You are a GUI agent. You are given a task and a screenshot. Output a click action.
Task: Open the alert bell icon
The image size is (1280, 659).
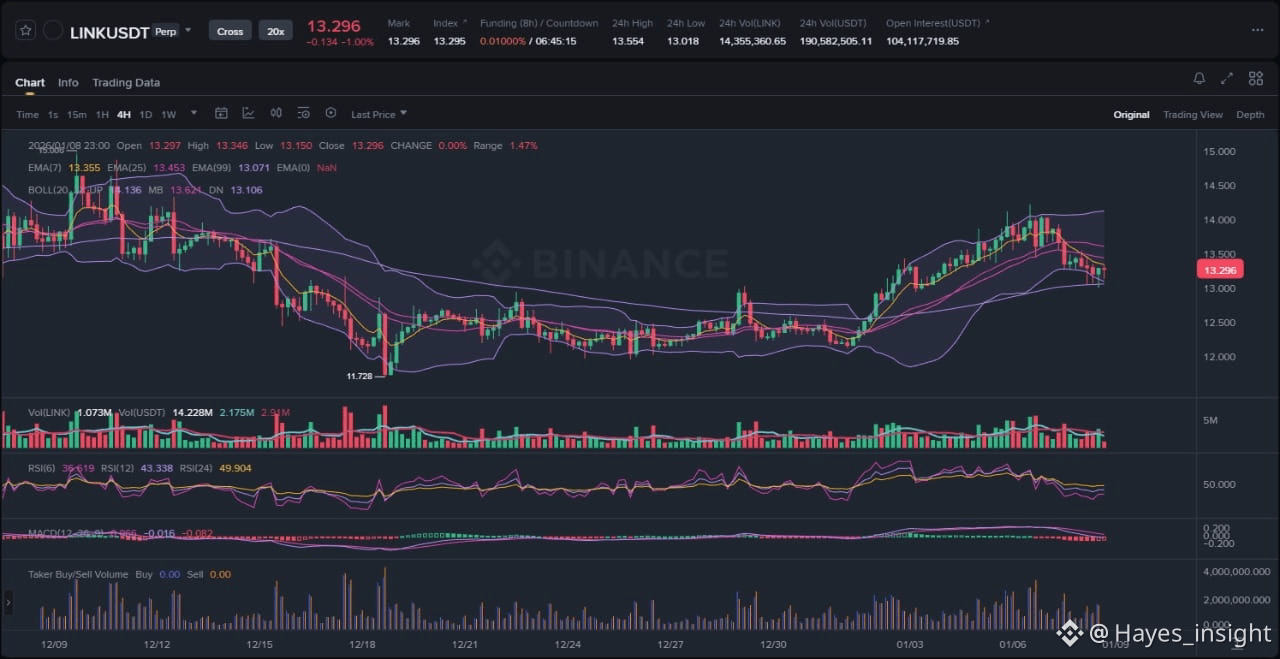[x=1199, y=78]
